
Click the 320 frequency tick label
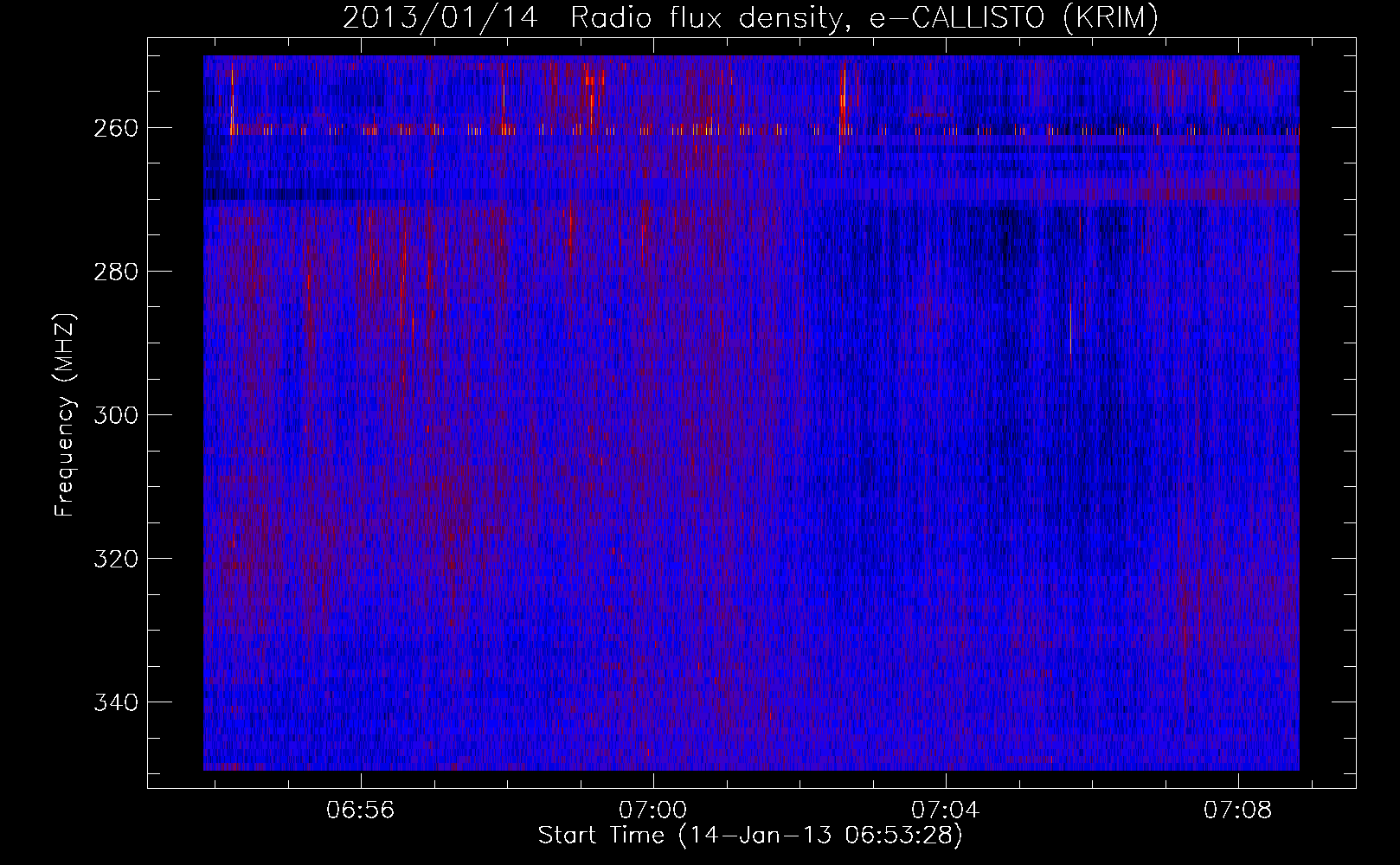coord(114,559)
